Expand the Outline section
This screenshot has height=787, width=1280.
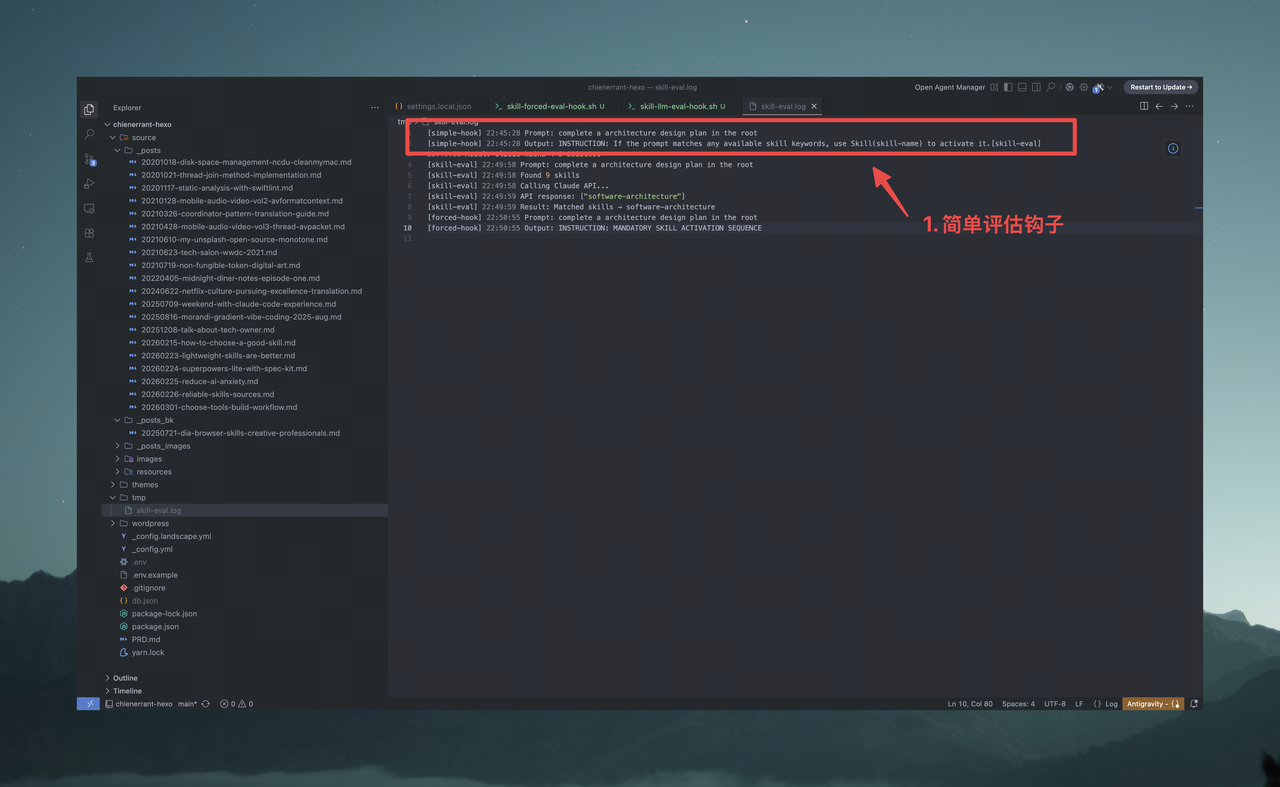(125, 678)
